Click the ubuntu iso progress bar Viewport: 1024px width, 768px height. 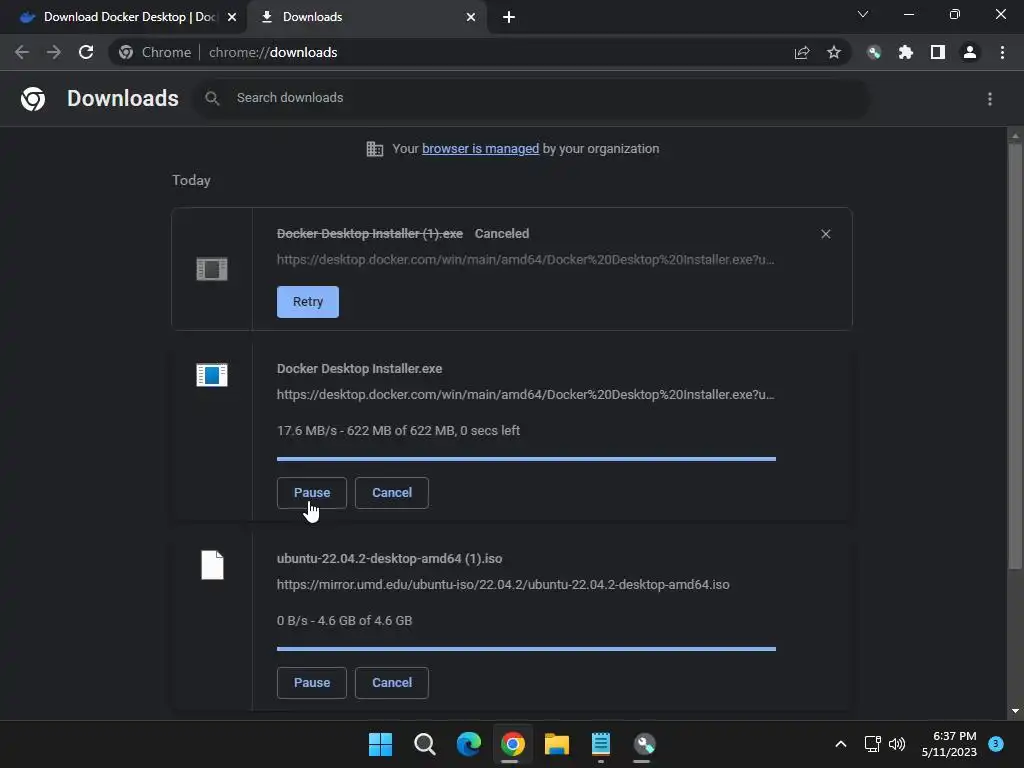point(526,649)
